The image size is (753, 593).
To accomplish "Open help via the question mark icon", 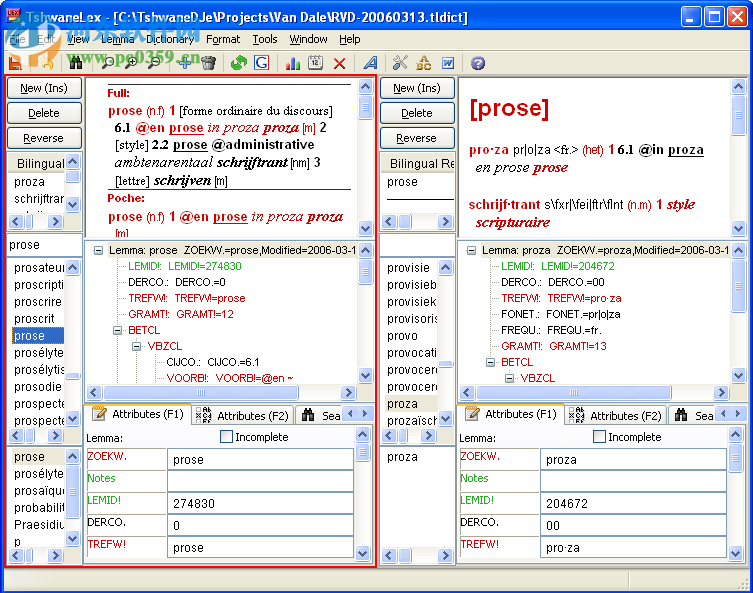I will pyautogui.click(x=478, y=63).
